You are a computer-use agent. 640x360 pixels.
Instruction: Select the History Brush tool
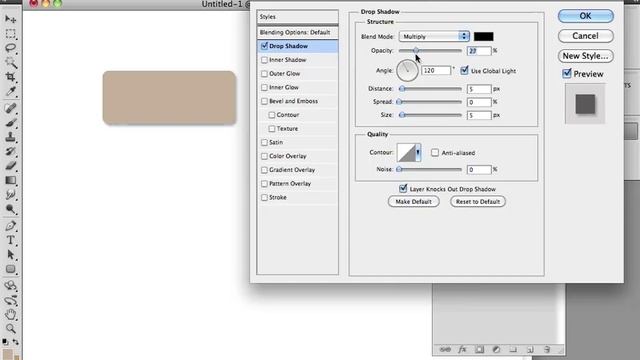(x=11, y=151)
